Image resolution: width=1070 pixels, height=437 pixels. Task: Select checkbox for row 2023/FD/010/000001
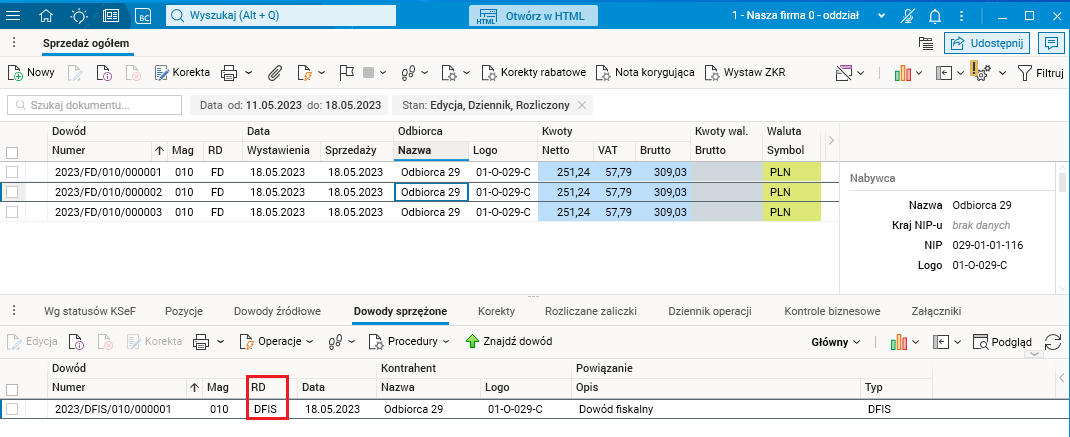coord(12,172)
